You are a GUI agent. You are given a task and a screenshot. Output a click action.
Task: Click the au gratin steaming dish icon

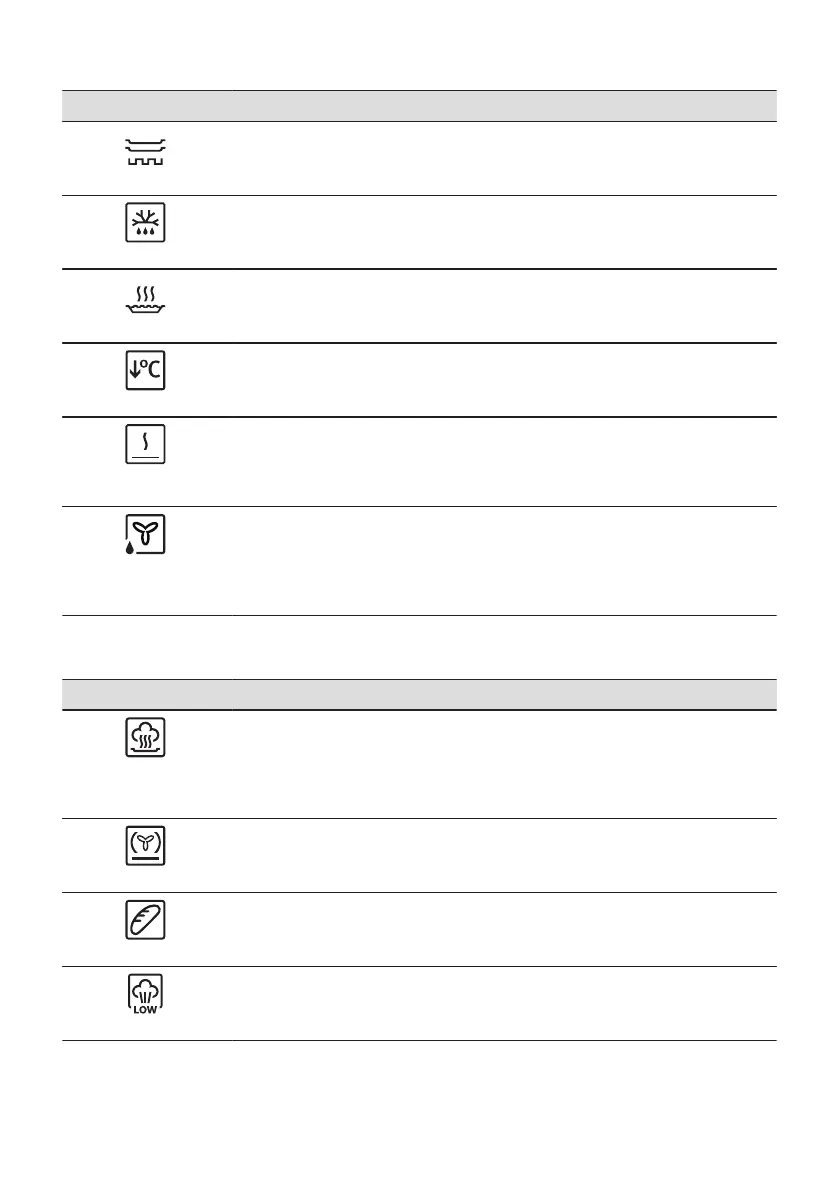pyautogui.click(x=146, y=299)
